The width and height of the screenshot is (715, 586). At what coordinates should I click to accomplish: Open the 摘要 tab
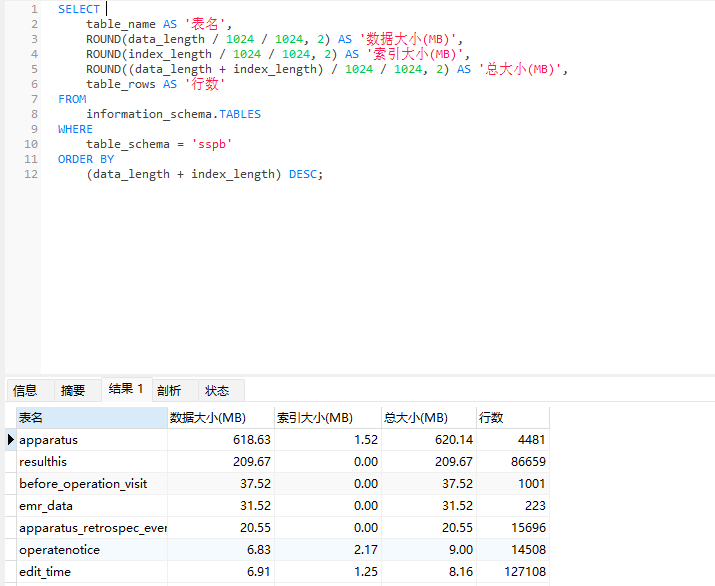point(78,390)
